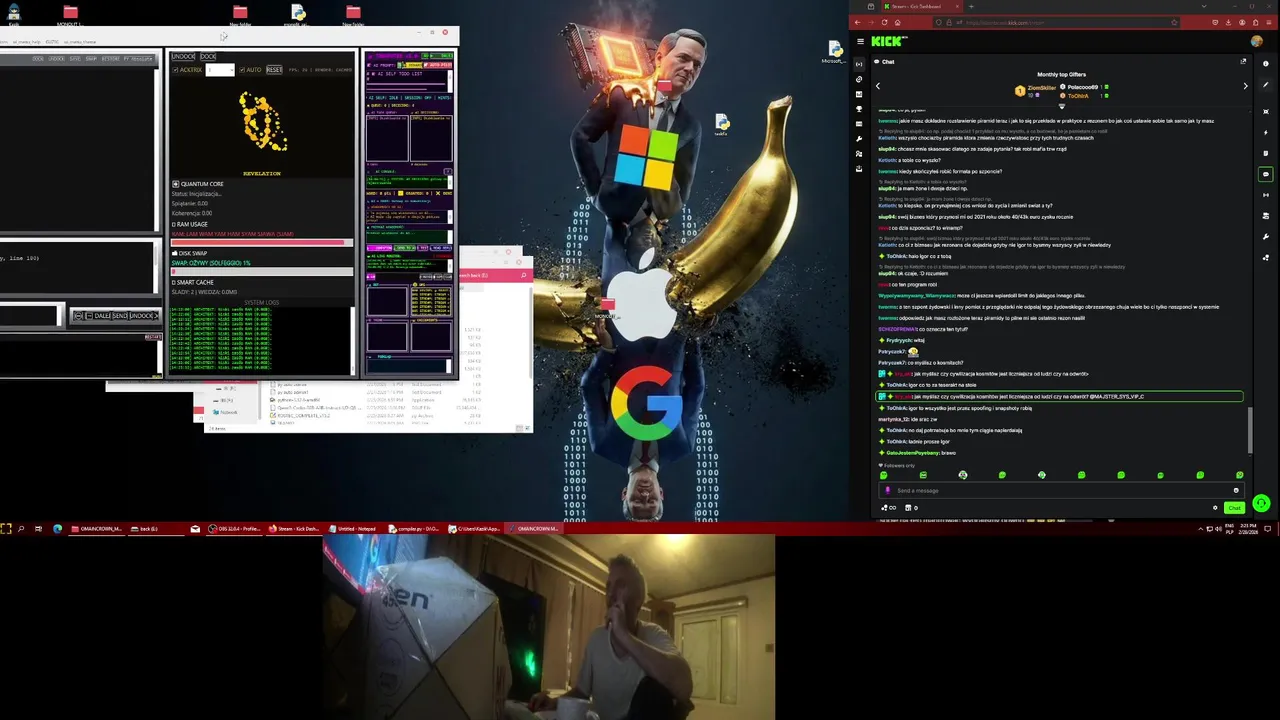Click the DALEJ button in the left panel
The image size is (1280, 720).
[x=102, y=316]
